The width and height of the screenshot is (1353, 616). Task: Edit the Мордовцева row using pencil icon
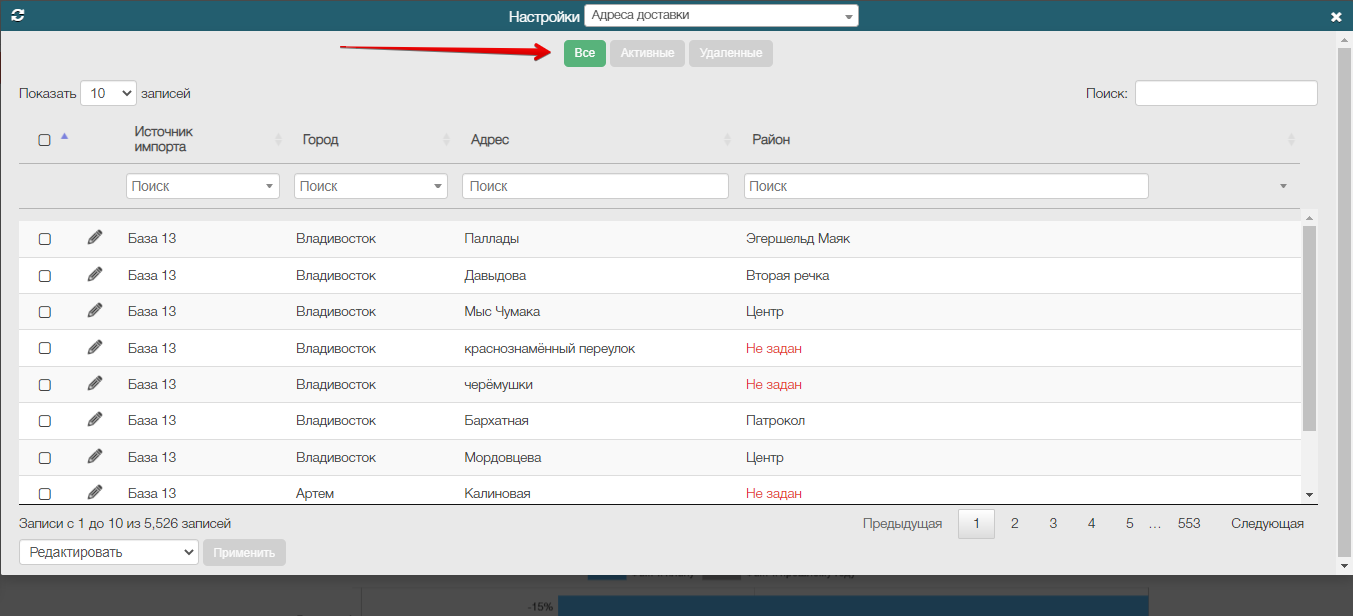95,456
